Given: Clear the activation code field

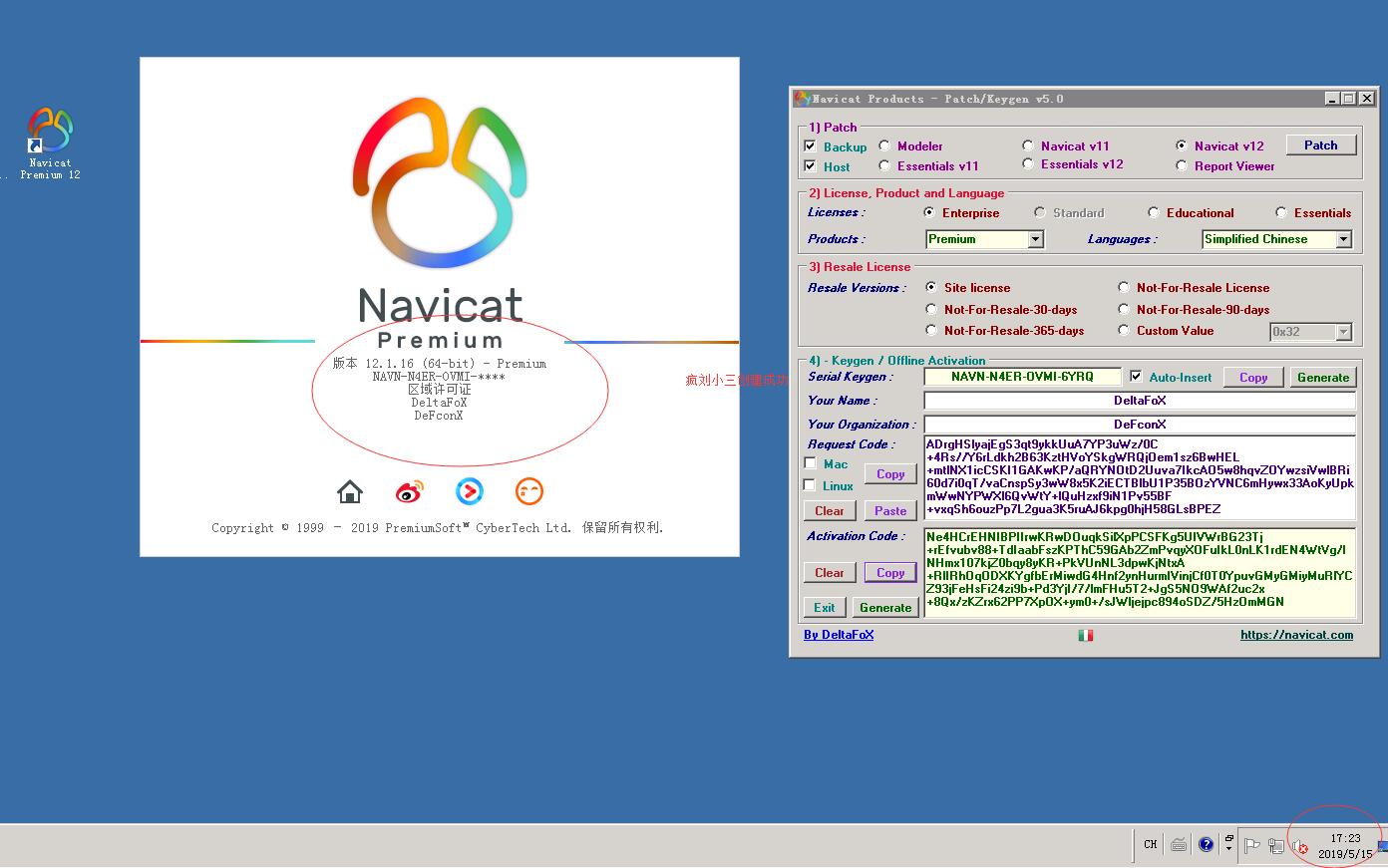Looking at the screenshot, I should click(x=830, y=573).
